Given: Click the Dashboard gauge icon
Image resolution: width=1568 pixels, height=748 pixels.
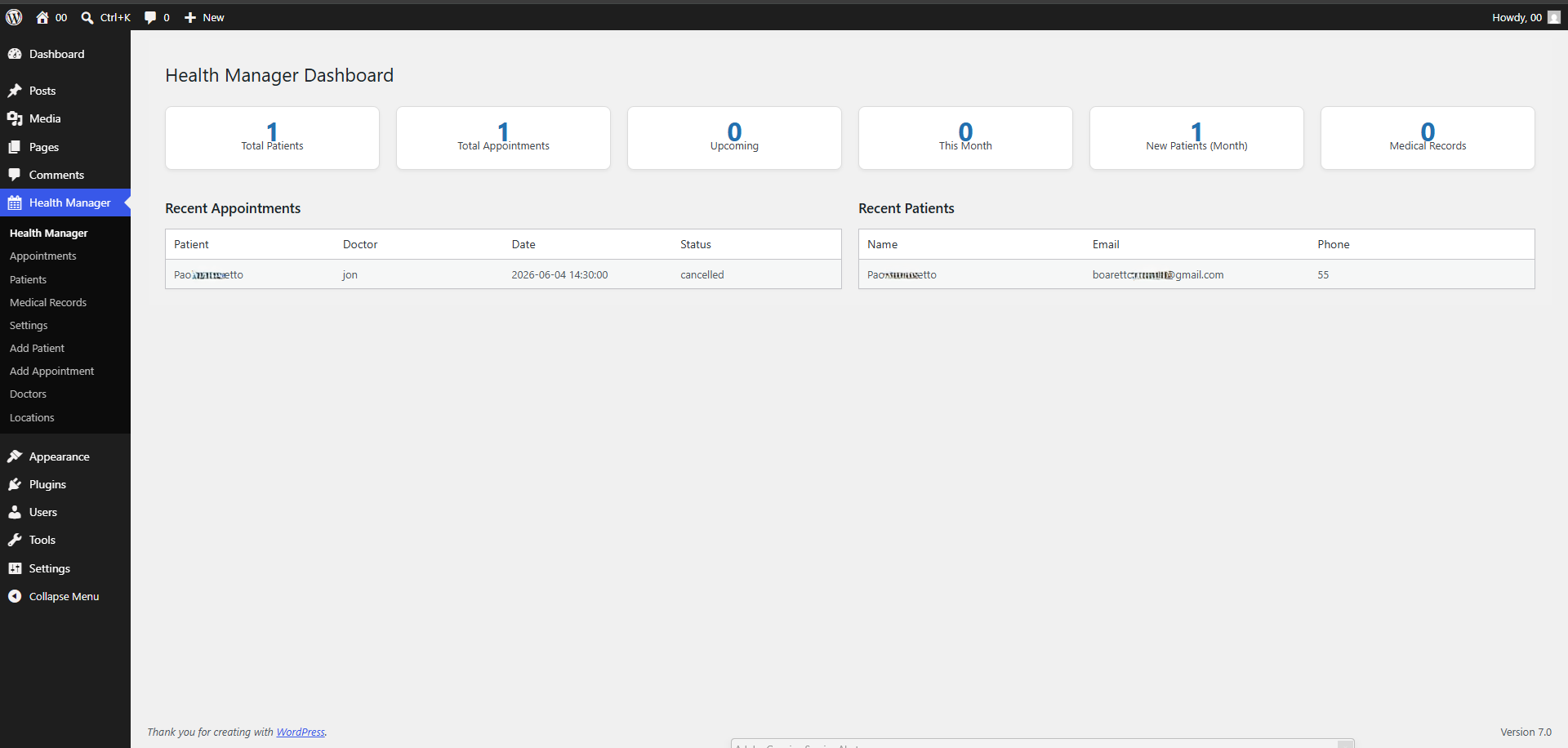Looking at the screenshot, I should (15, 54).
